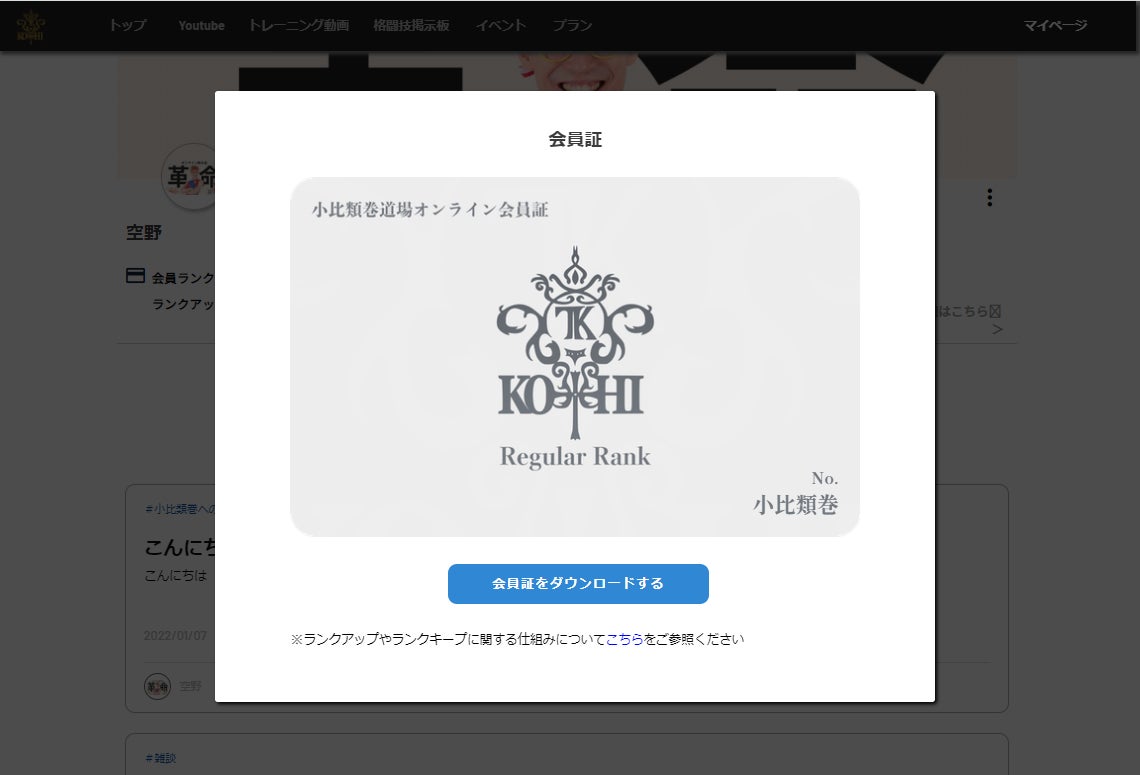
Task: Click the 空野 author name on the post
Action: click(x=190, y=686)
